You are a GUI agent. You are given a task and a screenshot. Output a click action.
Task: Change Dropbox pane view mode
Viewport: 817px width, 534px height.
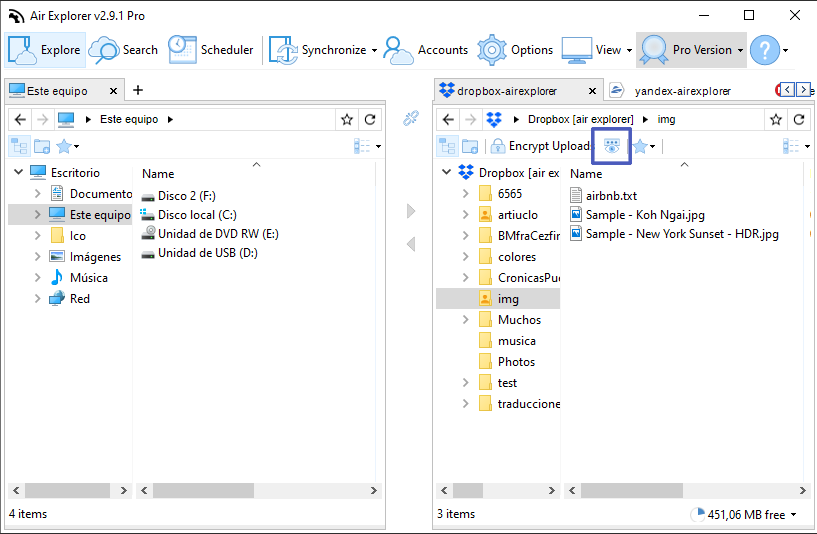coord(796,146)
